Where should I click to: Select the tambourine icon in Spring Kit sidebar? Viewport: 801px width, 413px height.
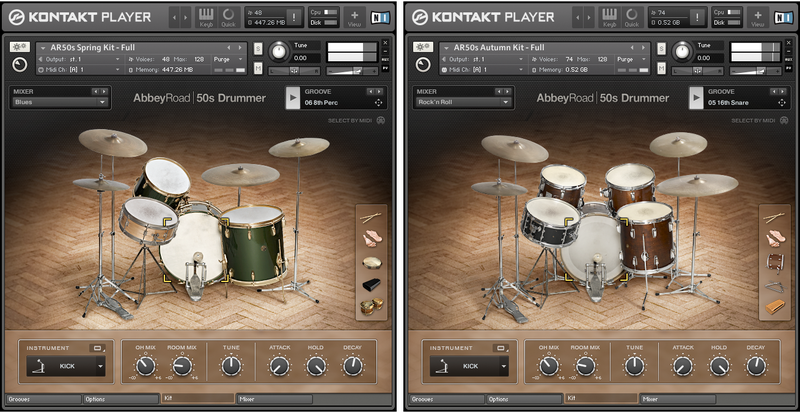[x=370, y=263]
